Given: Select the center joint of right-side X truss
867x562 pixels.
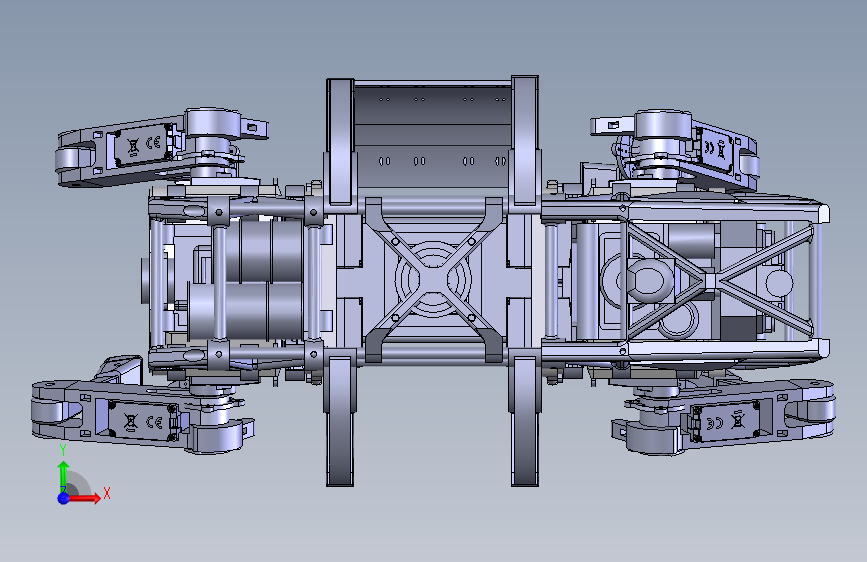Looking at the screenshot, I should (x=710, y=279).
